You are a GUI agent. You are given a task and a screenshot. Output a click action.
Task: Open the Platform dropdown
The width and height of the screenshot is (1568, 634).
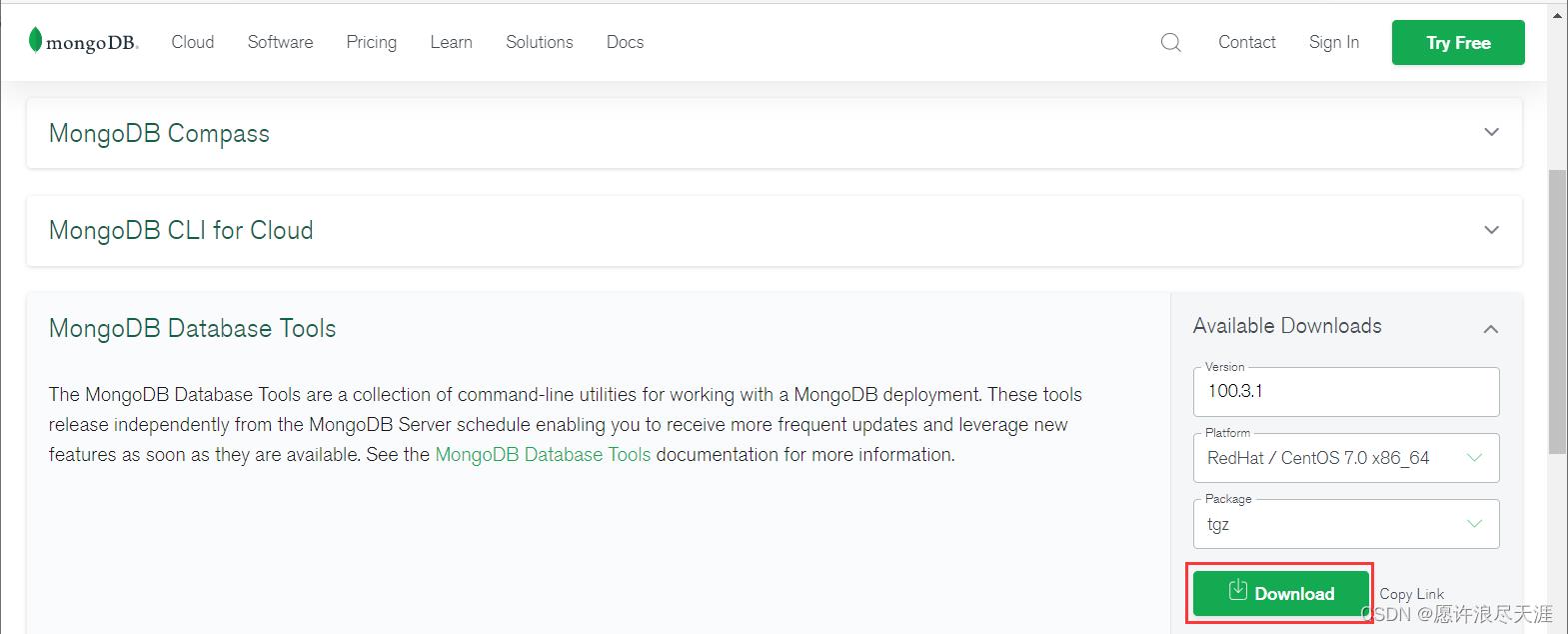pyautogui.click(x=1345, y=458)
